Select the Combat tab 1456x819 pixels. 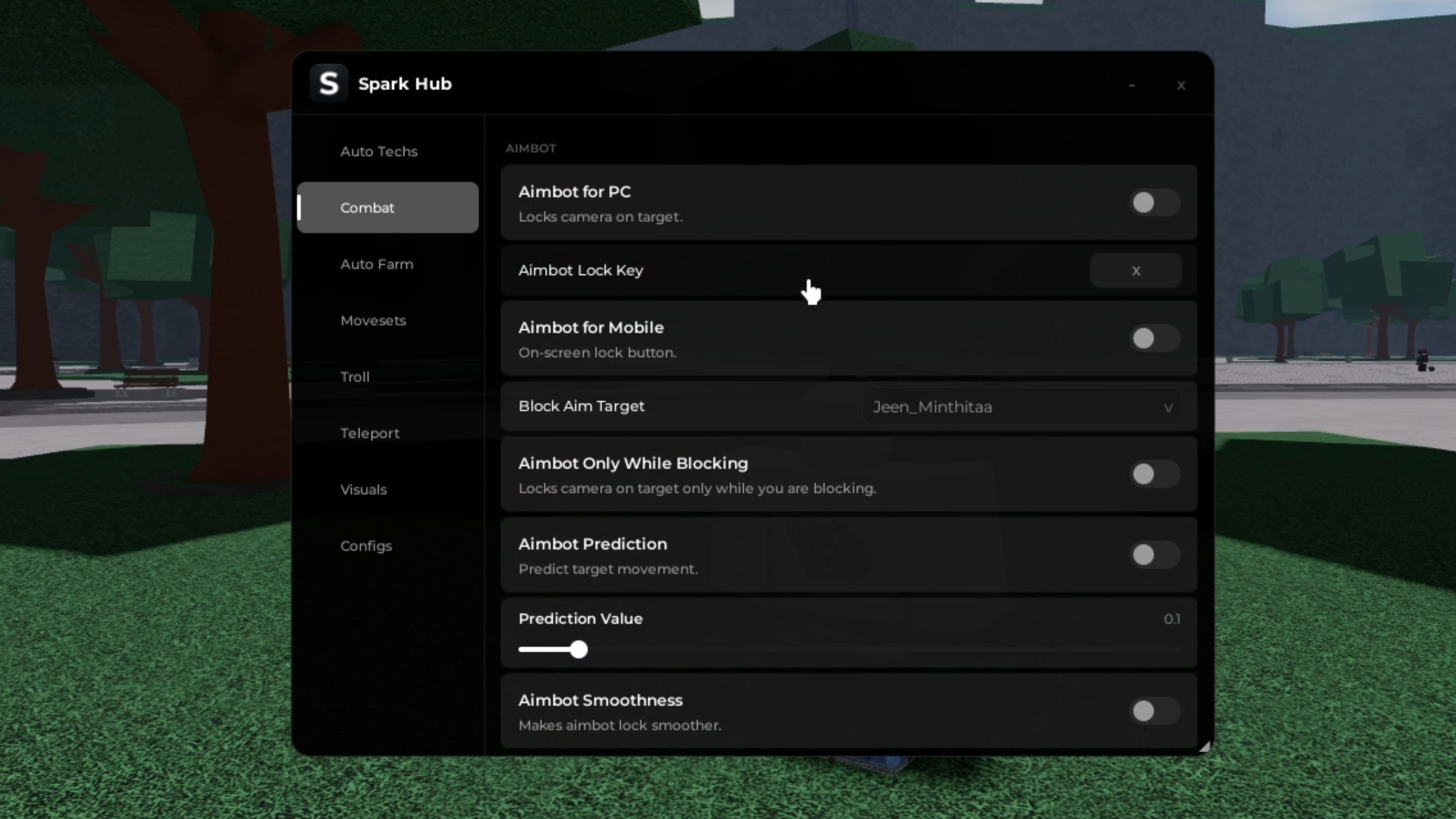click(388, 207)
